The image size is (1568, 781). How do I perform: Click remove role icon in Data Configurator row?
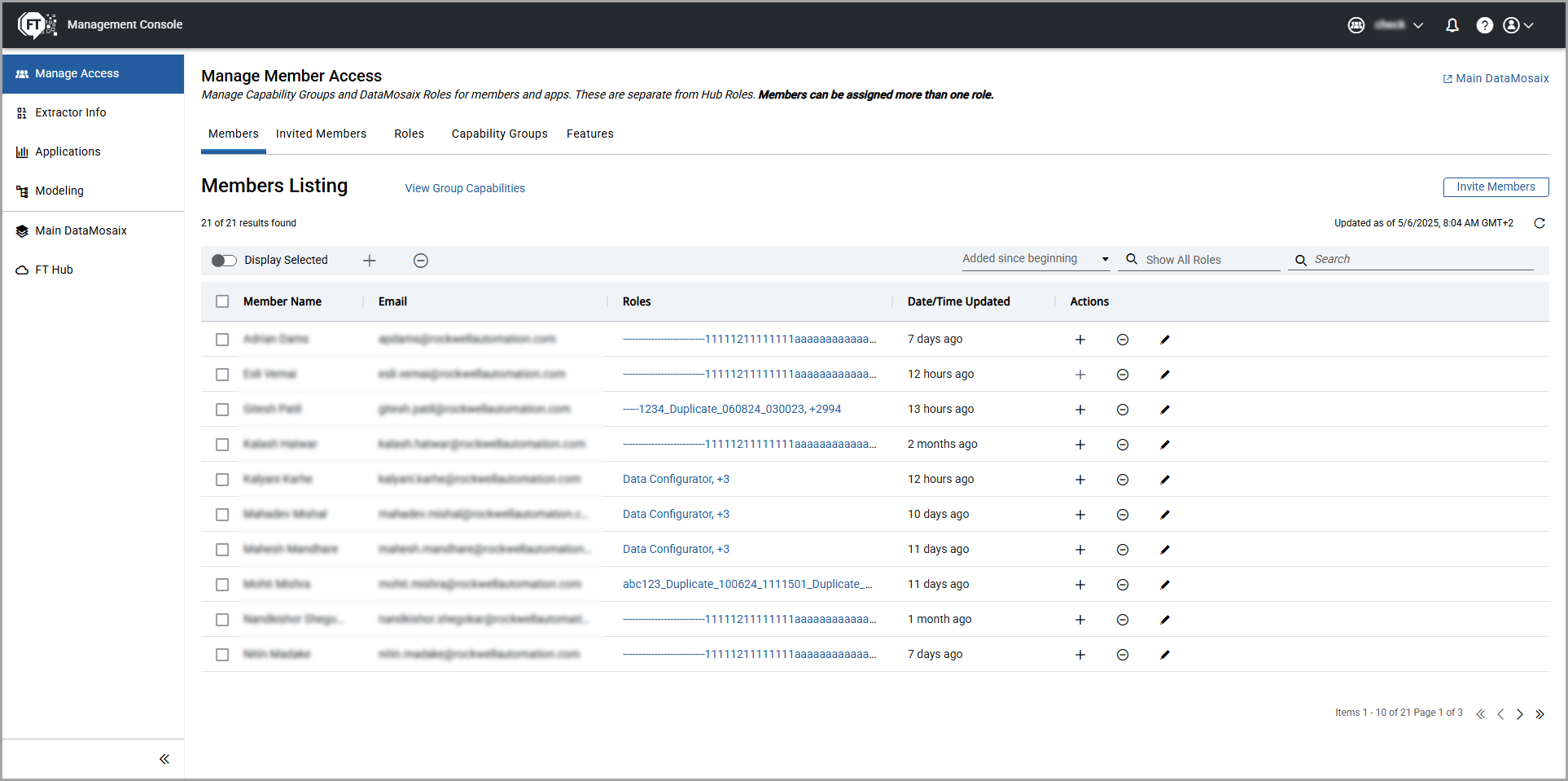1122,480
